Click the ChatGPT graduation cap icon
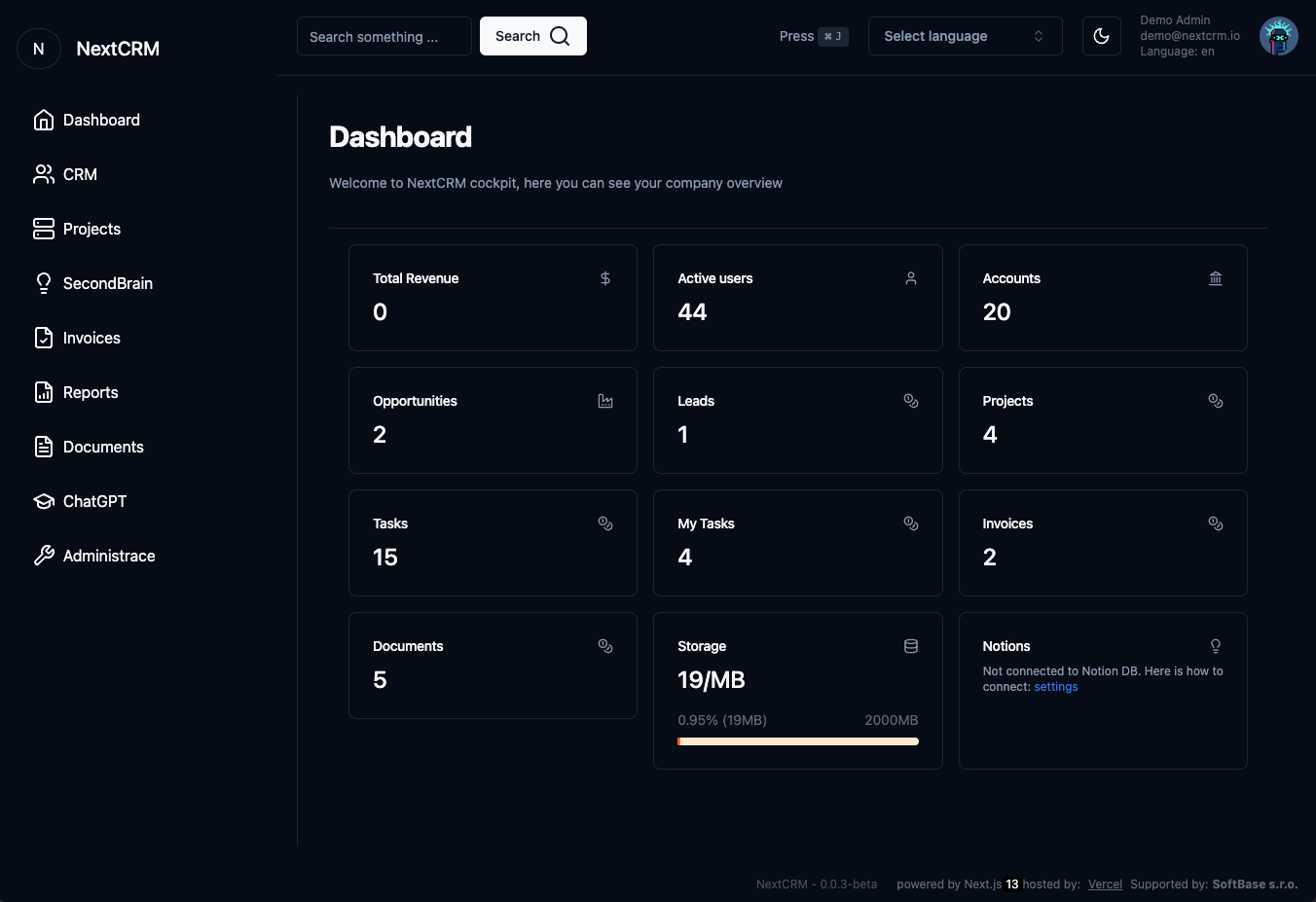This screenshot has height=902, width=1316. click(44, 501)
